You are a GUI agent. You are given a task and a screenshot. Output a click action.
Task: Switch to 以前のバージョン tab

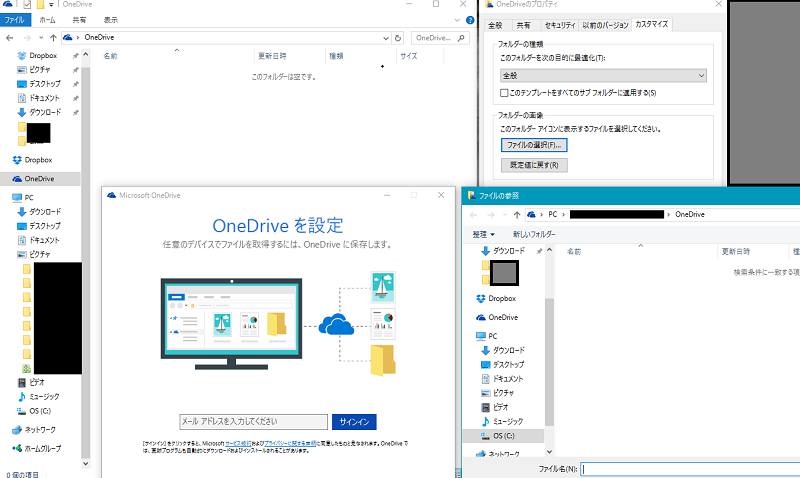(606, 25)
